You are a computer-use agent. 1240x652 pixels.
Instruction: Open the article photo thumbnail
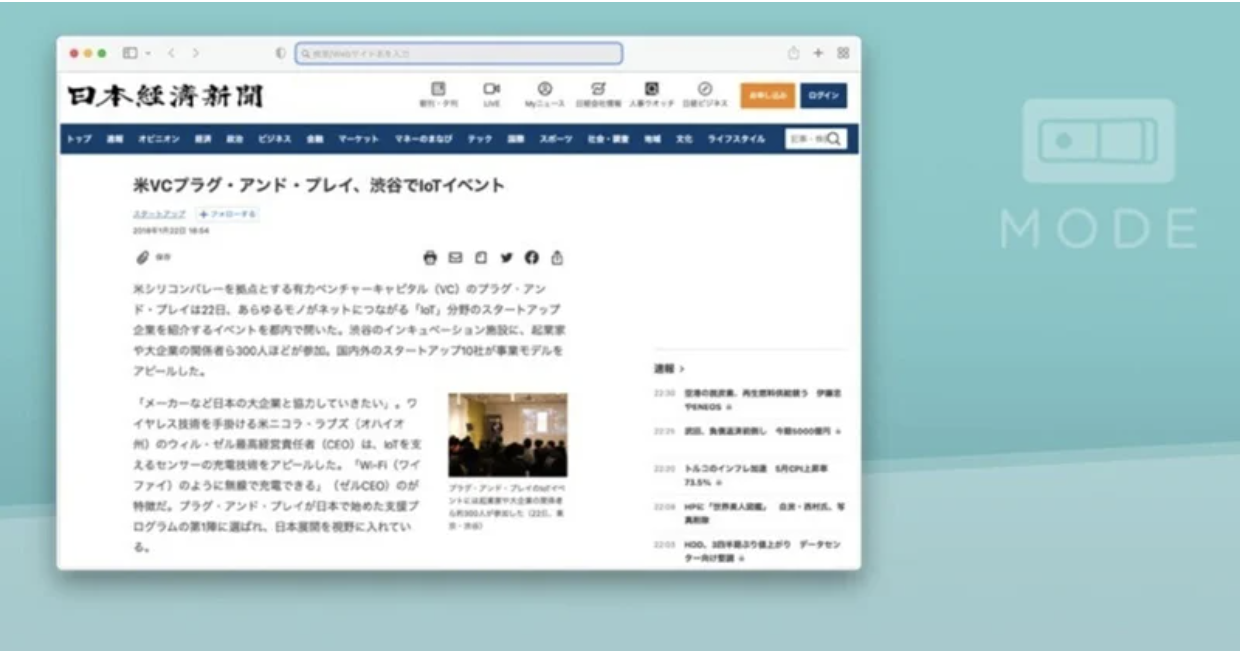(507, 434)
